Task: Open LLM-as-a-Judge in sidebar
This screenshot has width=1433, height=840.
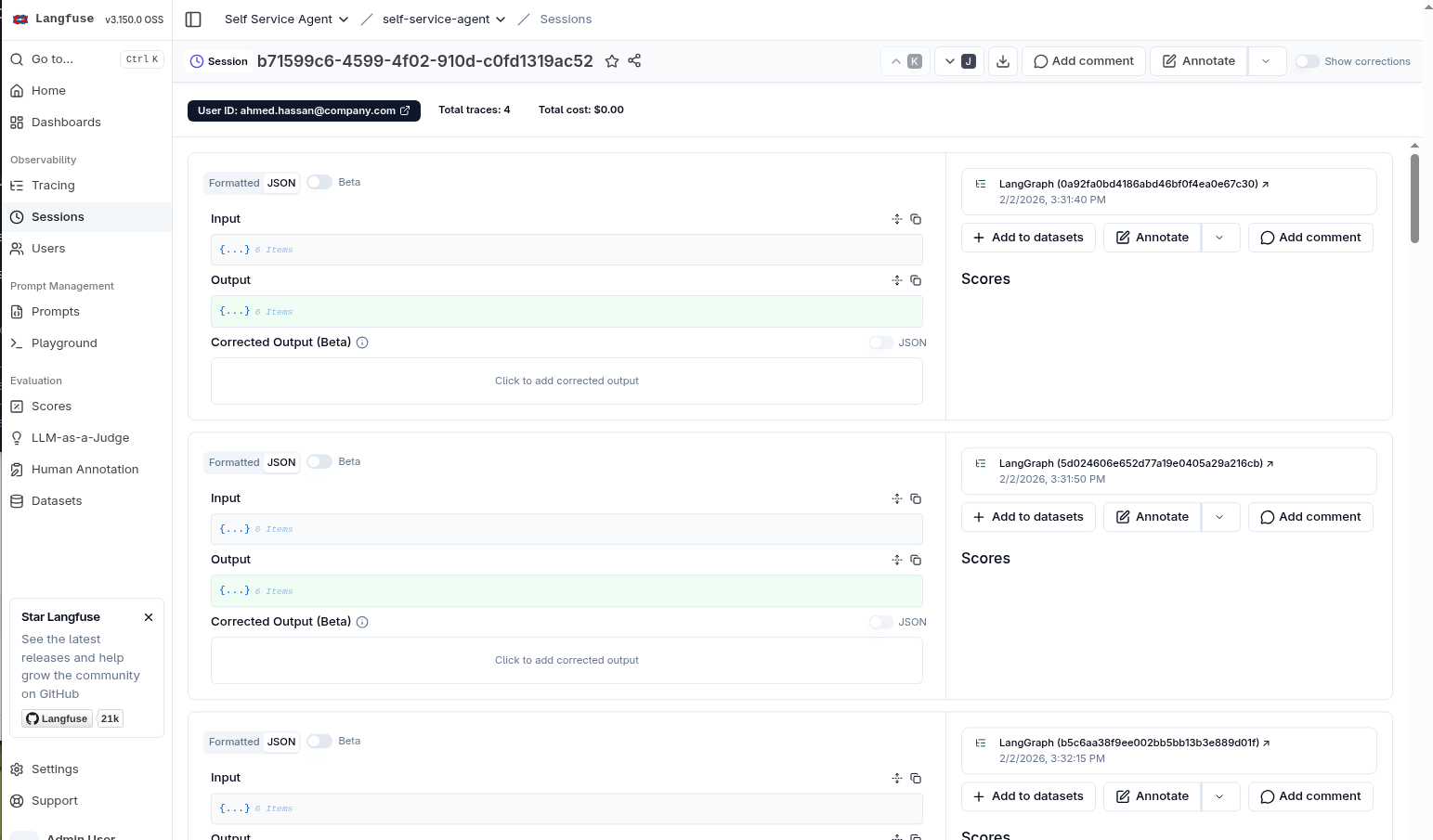Action: coord(86,438)
